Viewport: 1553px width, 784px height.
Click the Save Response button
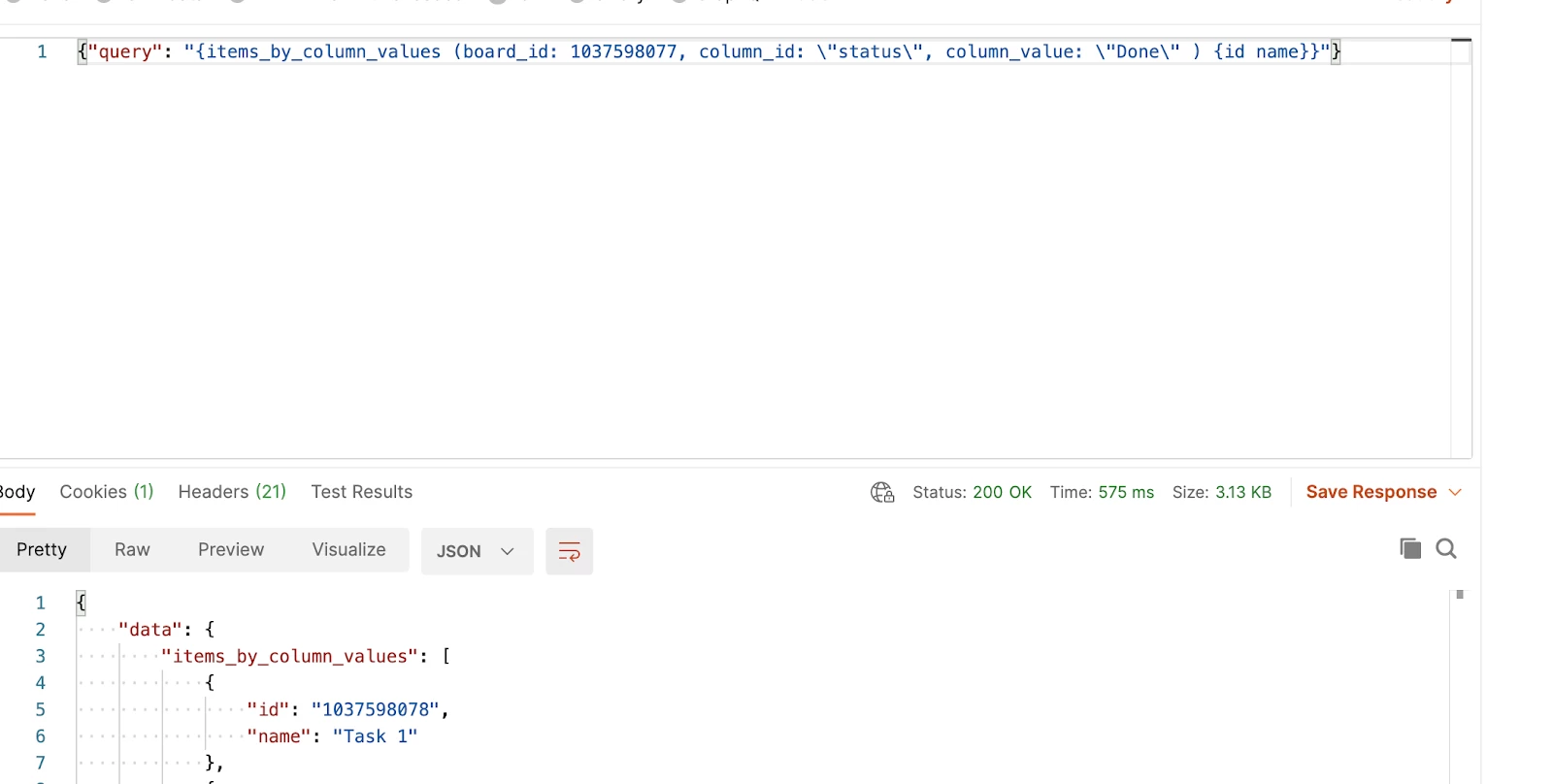coord(1371,492)
